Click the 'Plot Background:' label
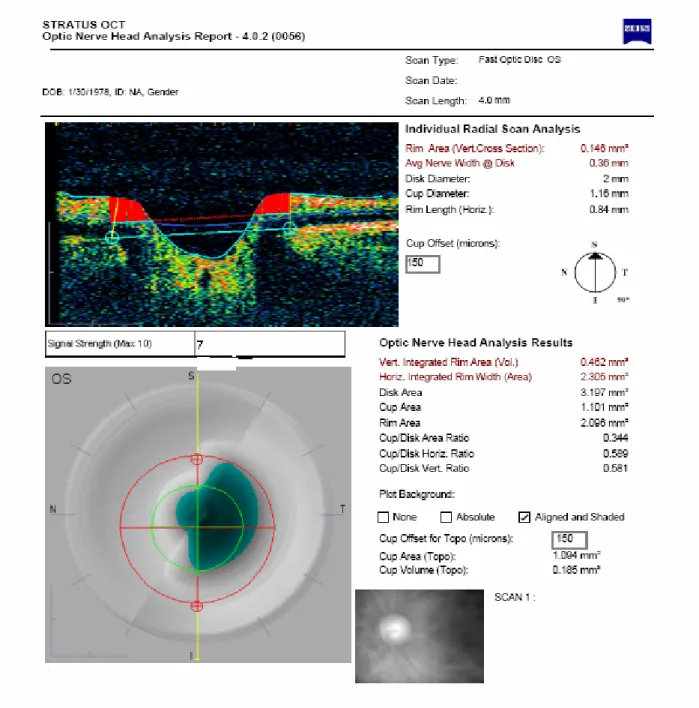 click(x=417, y=494)
